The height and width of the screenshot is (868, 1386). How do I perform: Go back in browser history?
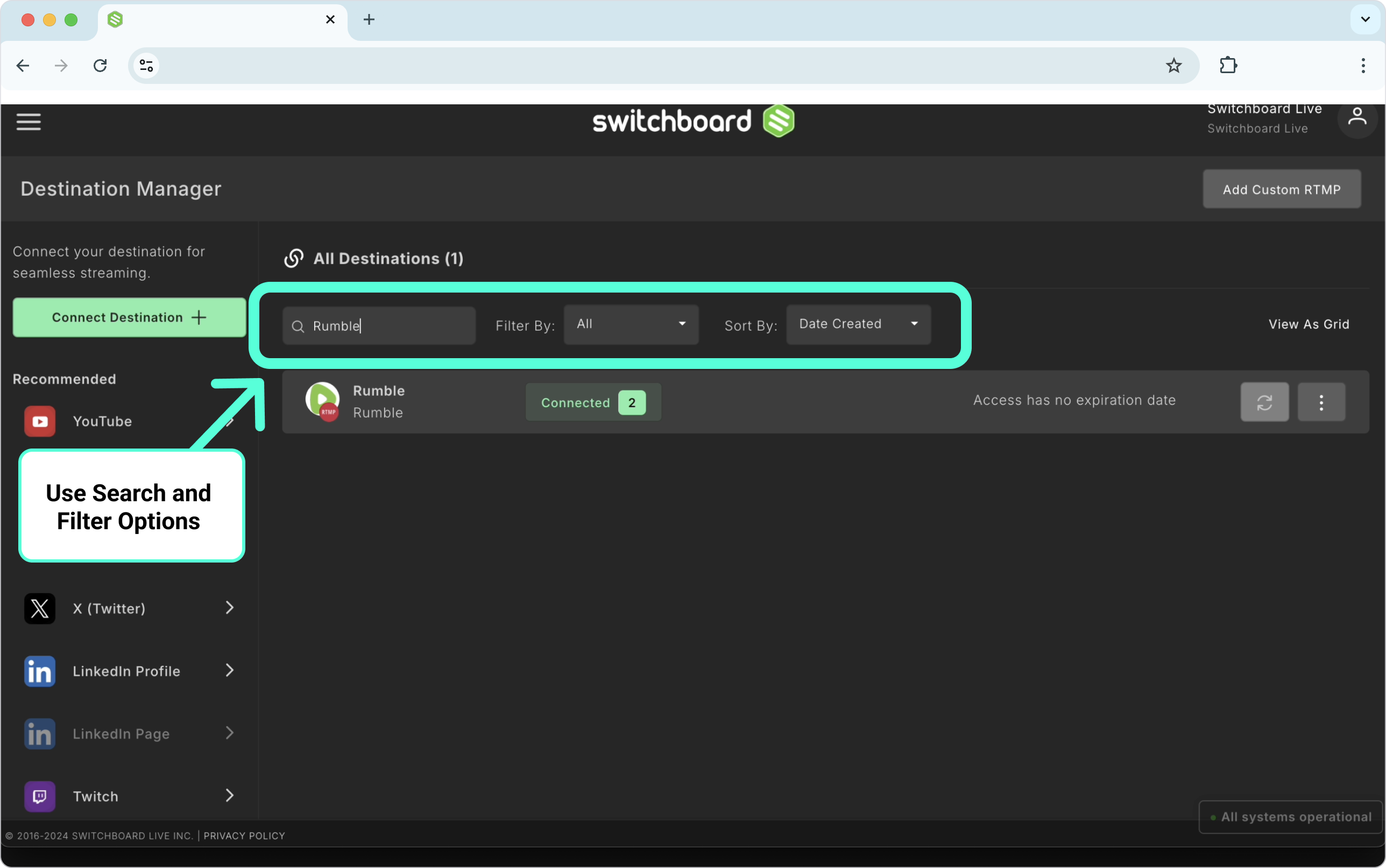coord(23,66)
